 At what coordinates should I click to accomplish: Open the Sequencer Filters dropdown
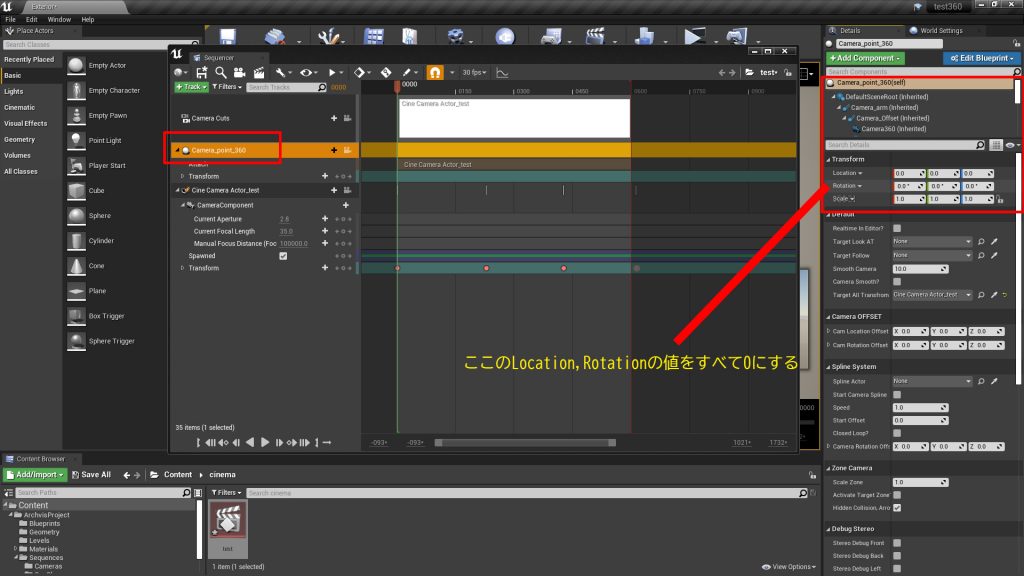[x=227, y=87]
